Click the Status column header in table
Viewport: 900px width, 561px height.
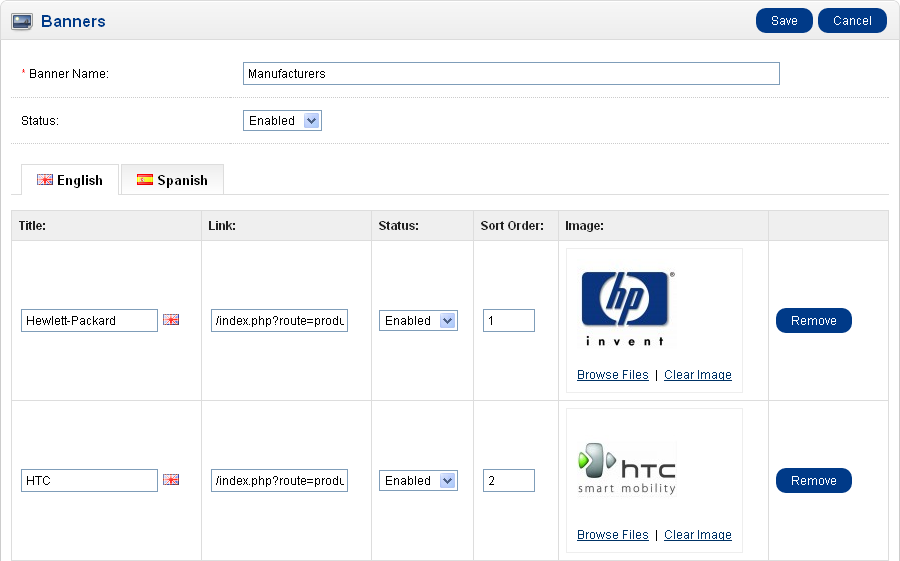tap(398, 226)
